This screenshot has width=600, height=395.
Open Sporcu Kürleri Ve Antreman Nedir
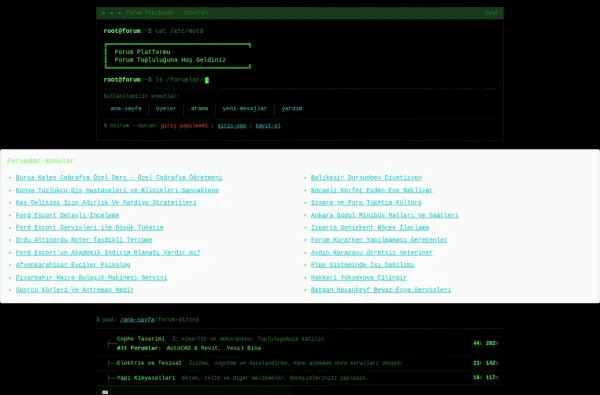tap(75, 290)
